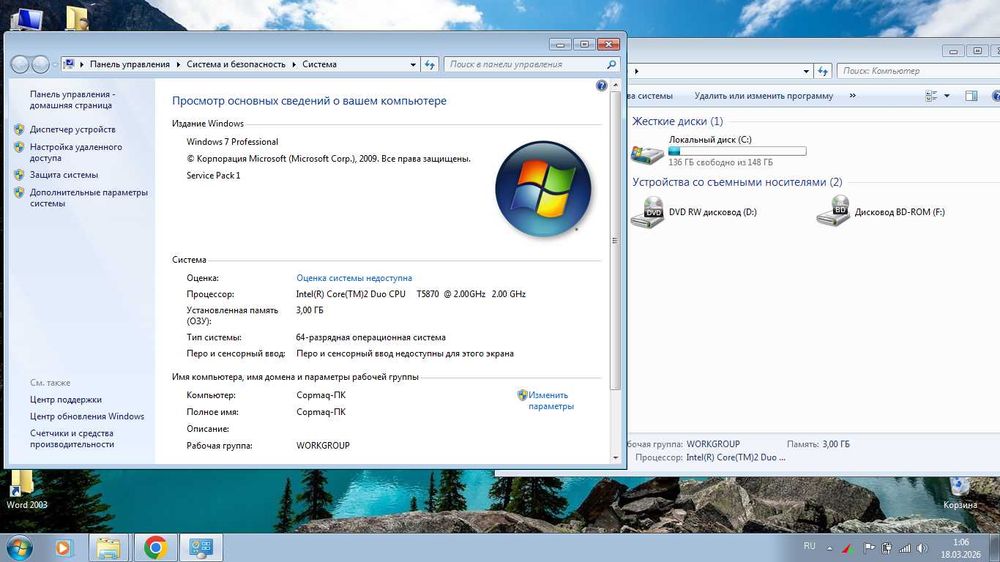Open Windows Media Player from taskbar
Image resolution: width=1000 pixels, height=562 pixels.
pyautogui.click(x=62, y=548)
